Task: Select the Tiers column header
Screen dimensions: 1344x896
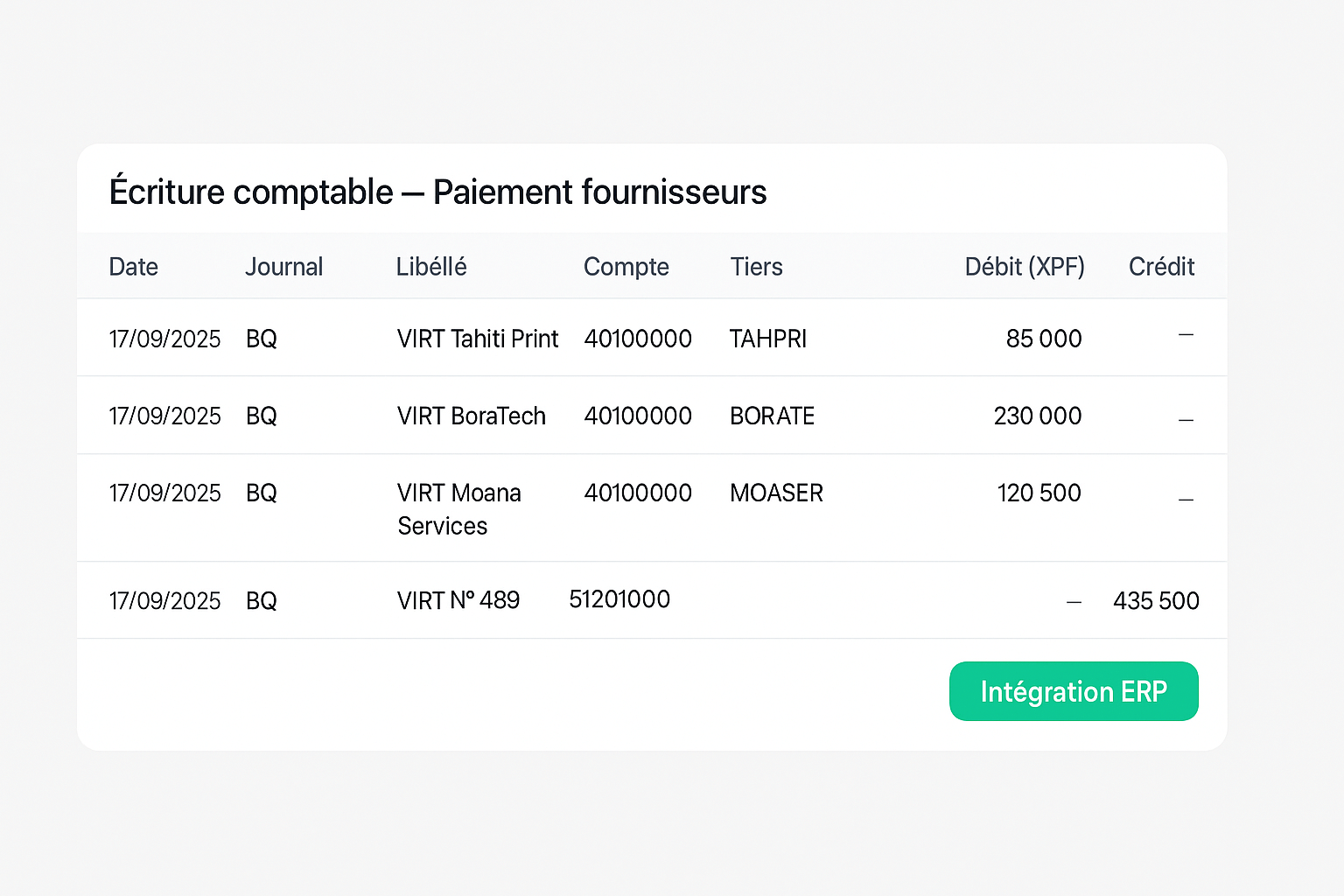Action: (757, 267)
